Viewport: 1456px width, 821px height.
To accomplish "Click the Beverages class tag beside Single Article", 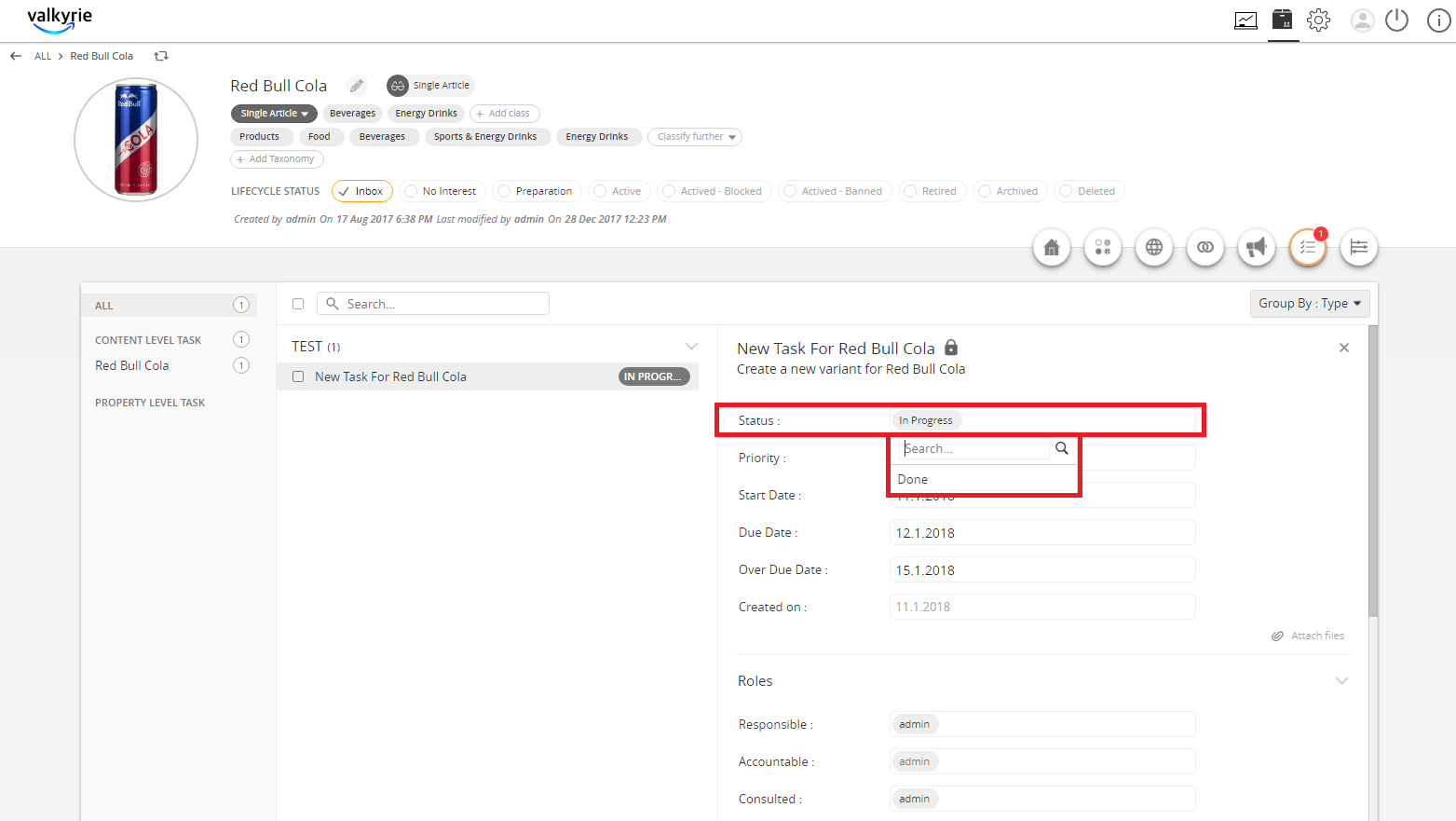I will click(x=352, y=114).
